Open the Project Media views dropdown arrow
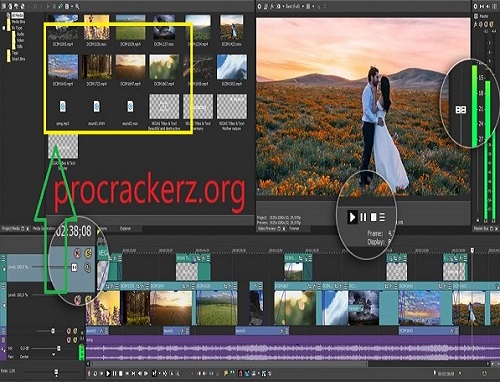Viewport: 500px width, 382px height. [x=72, y=6]
